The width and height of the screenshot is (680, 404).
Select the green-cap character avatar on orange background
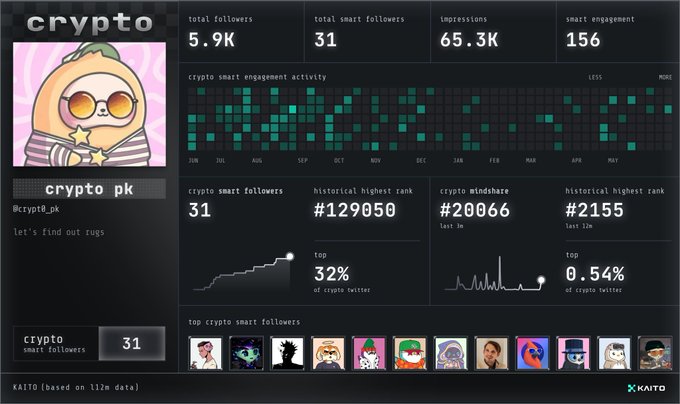(x=410, y=353)
